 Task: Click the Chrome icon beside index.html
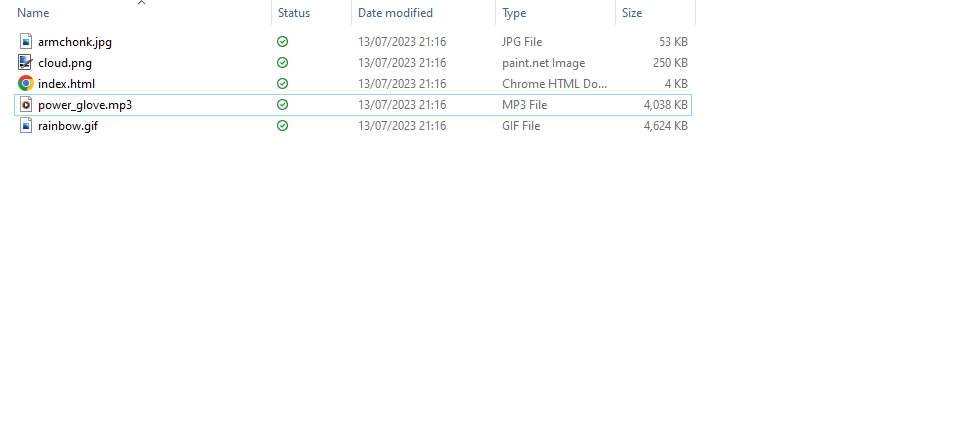click(x=26, y=84)
